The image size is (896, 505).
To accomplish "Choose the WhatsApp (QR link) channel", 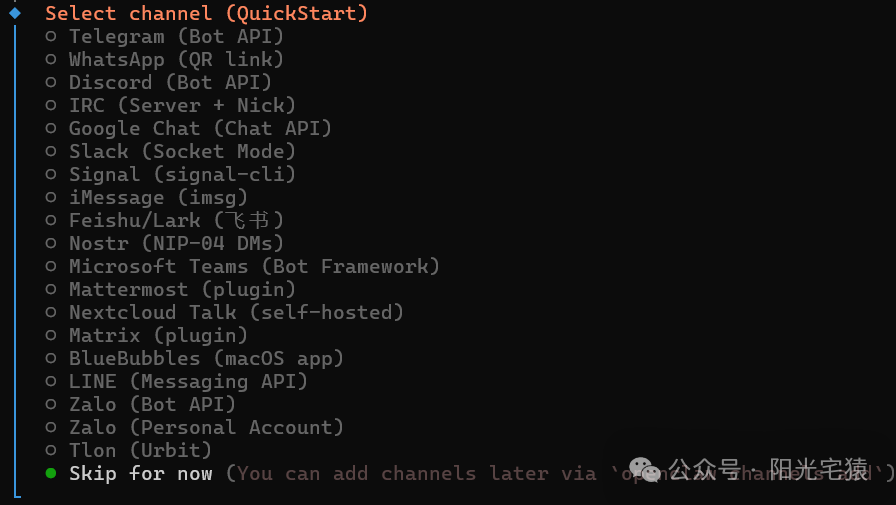I will (165, 59).
